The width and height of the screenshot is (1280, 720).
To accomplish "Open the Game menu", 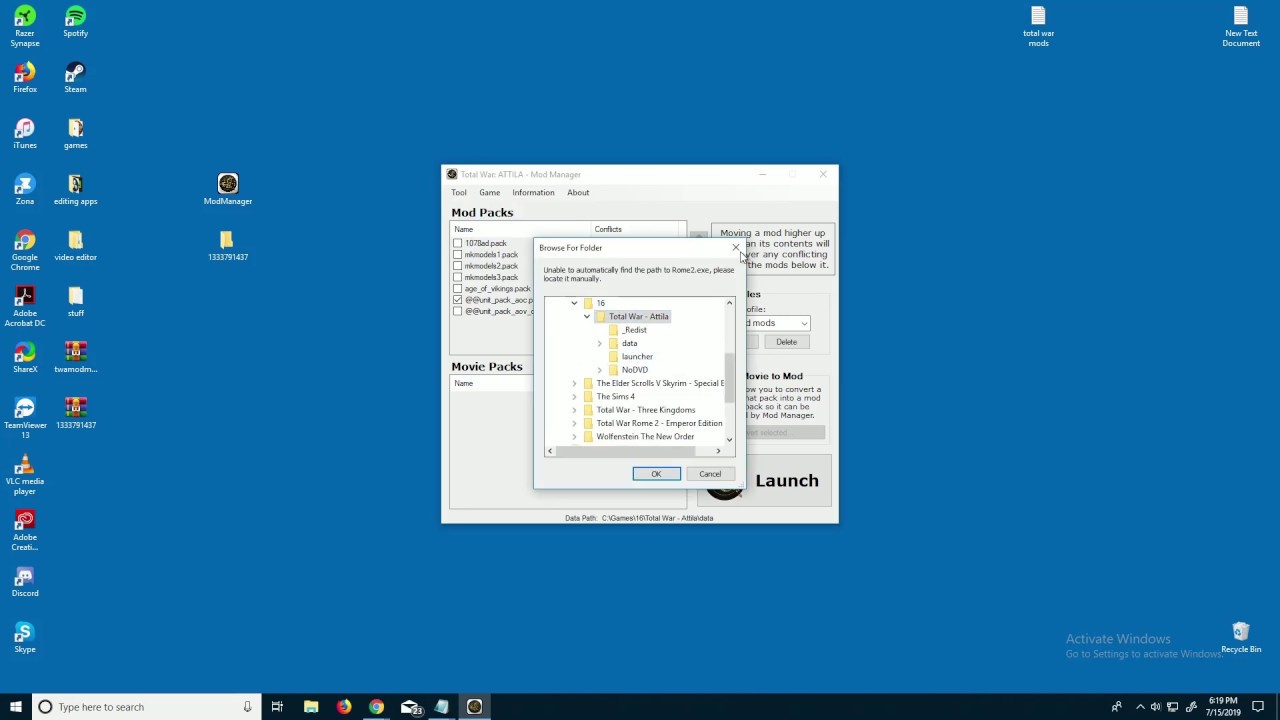I will (489, 192).
